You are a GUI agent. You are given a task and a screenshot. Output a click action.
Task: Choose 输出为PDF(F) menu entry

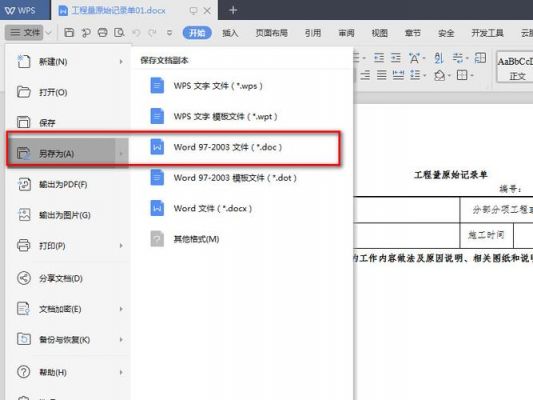coord(68,185)
